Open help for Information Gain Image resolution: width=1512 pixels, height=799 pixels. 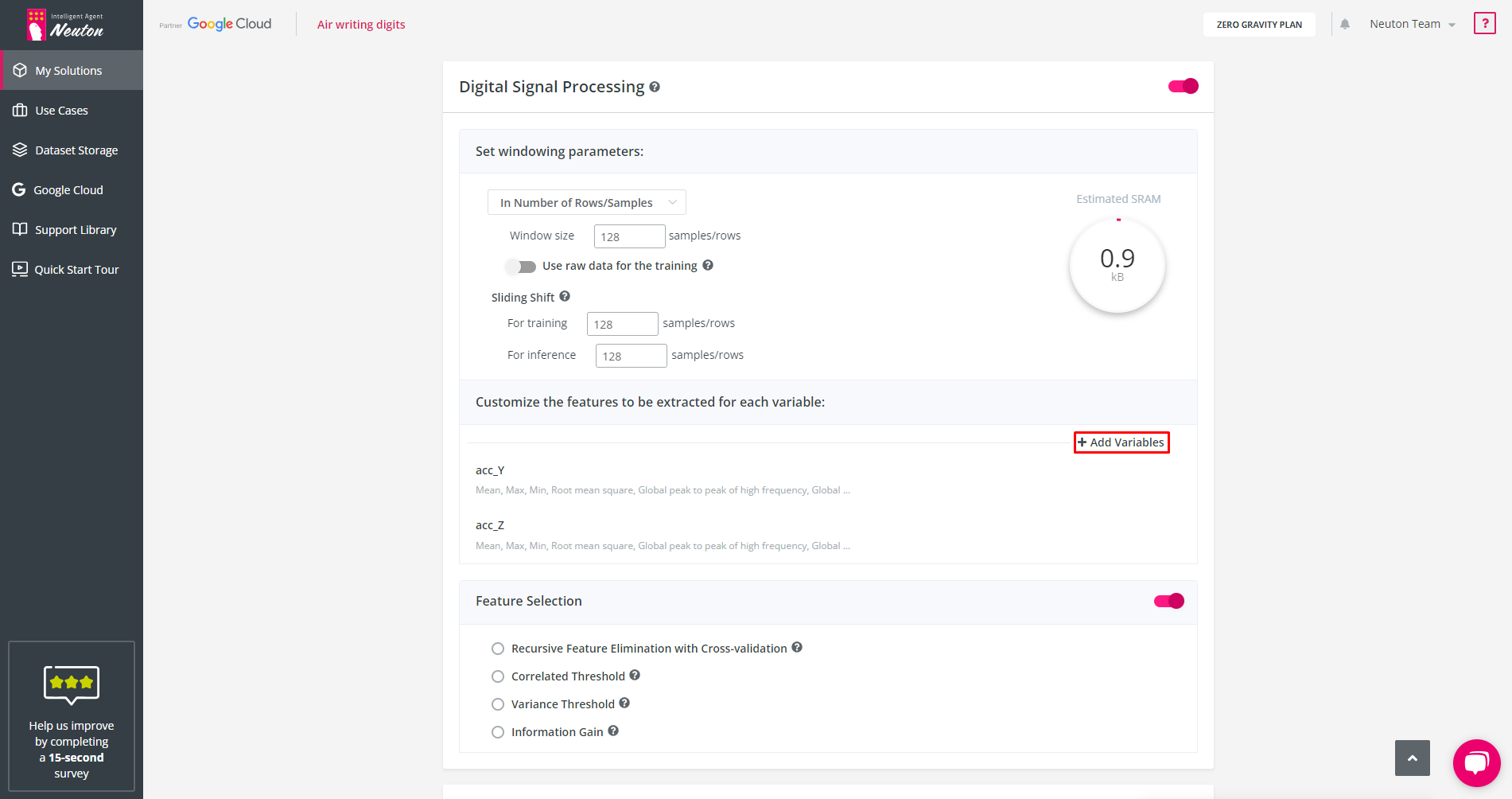(x=613, y=731)
